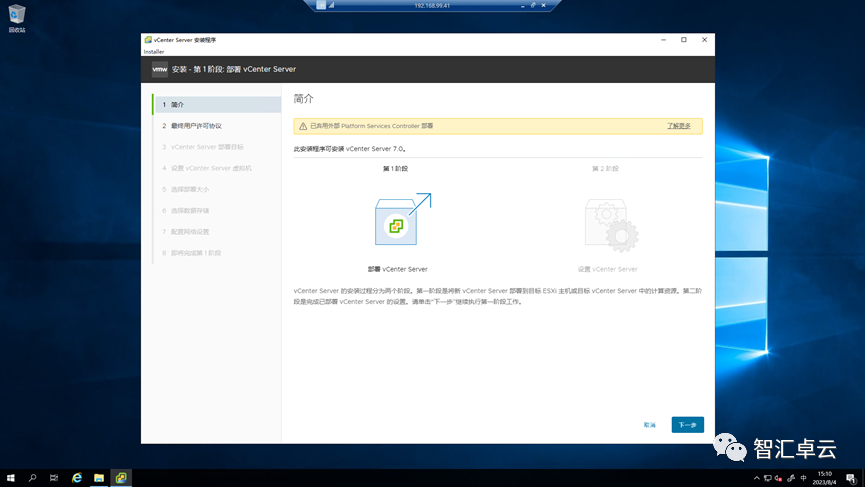The image size is (865, 487).
Task: Click the 192.168.99.41 connection bar title
Action: [432, 6]
